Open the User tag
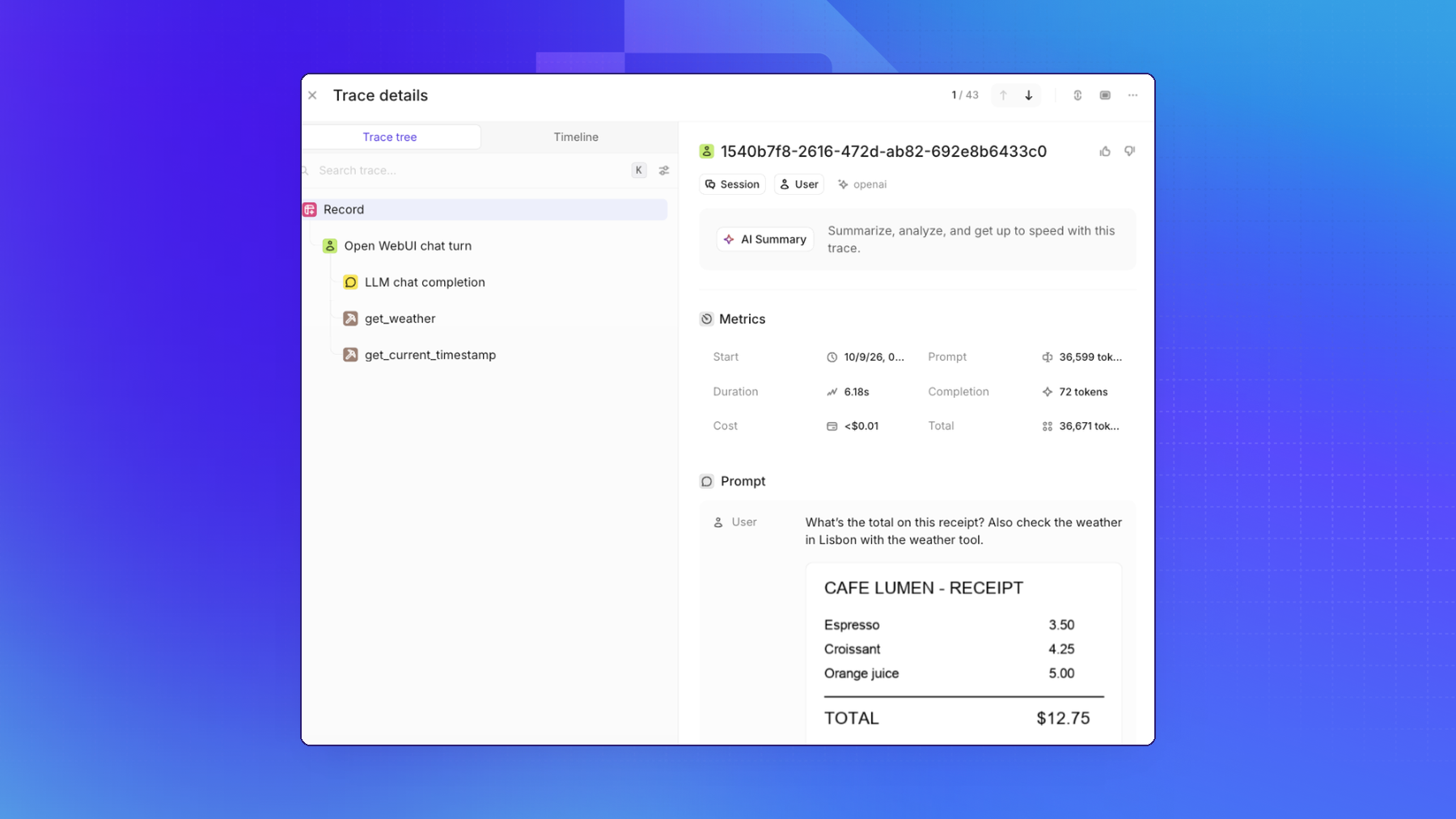Screen dimensions: 1456x819 799,184
